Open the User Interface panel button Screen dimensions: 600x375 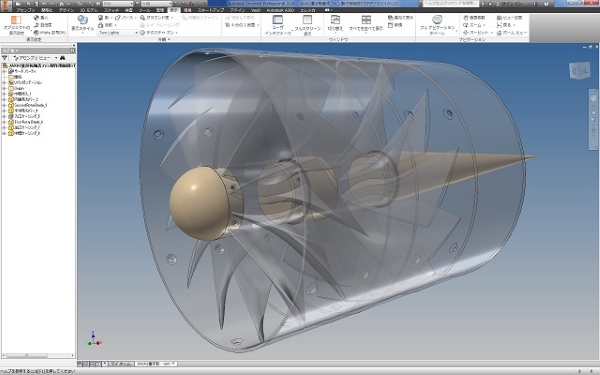point(278,25)
